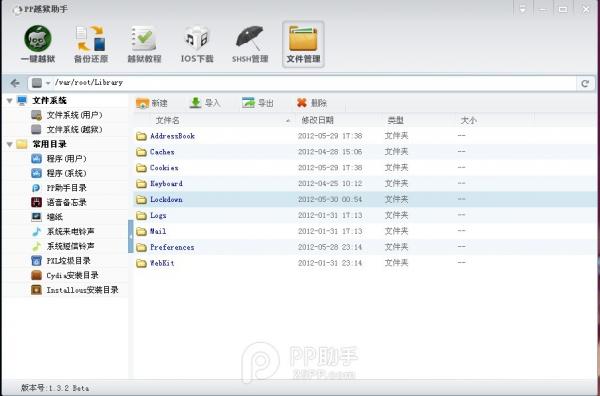Open the 越狱教程 jailbreak tutorial

tap(144, 44)
